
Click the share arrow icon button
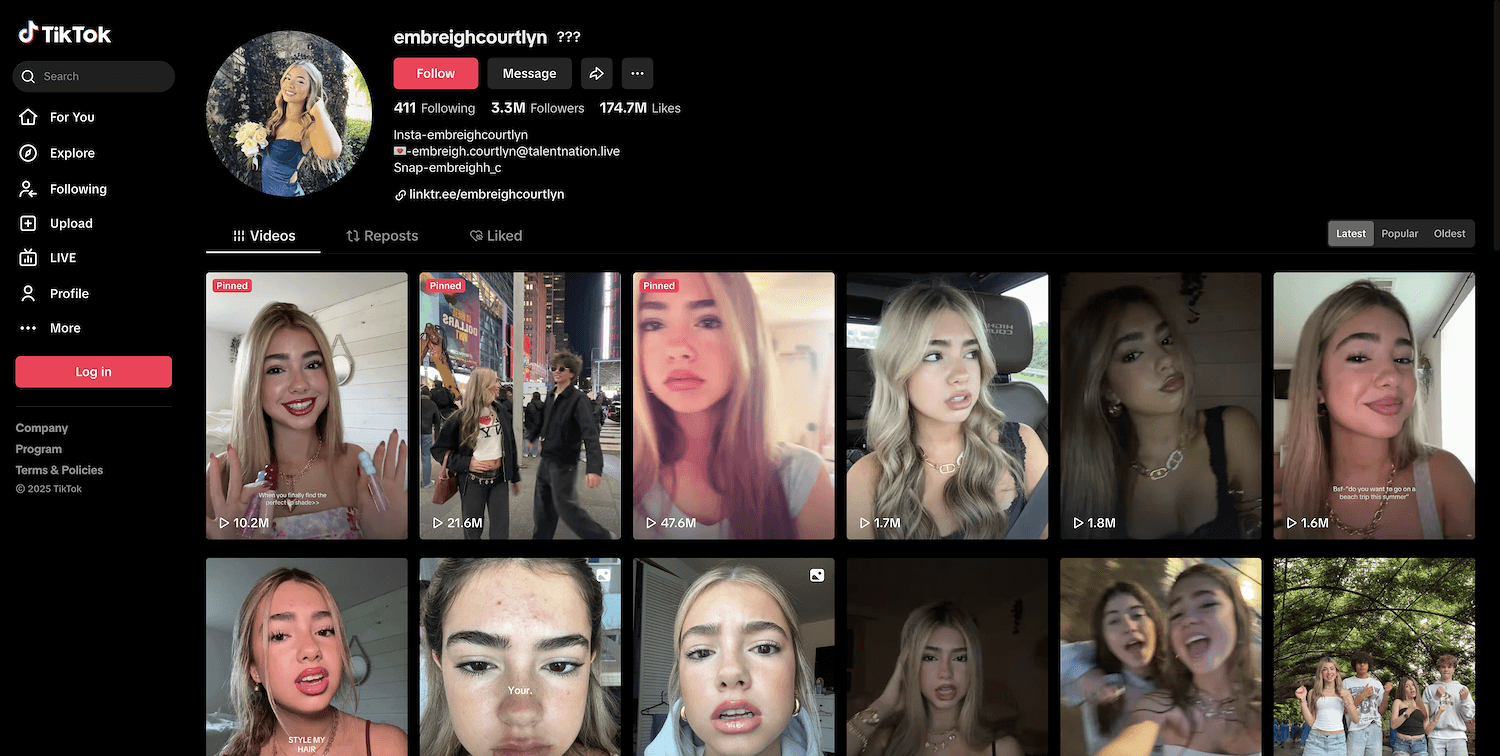pyautogui.click(x=596, y=73)
